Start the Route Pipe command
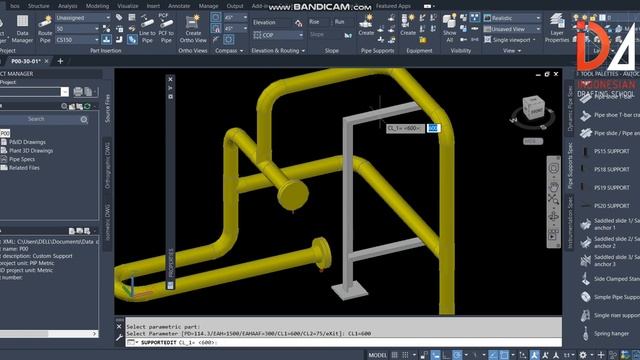640x360 pixels. 45,29
